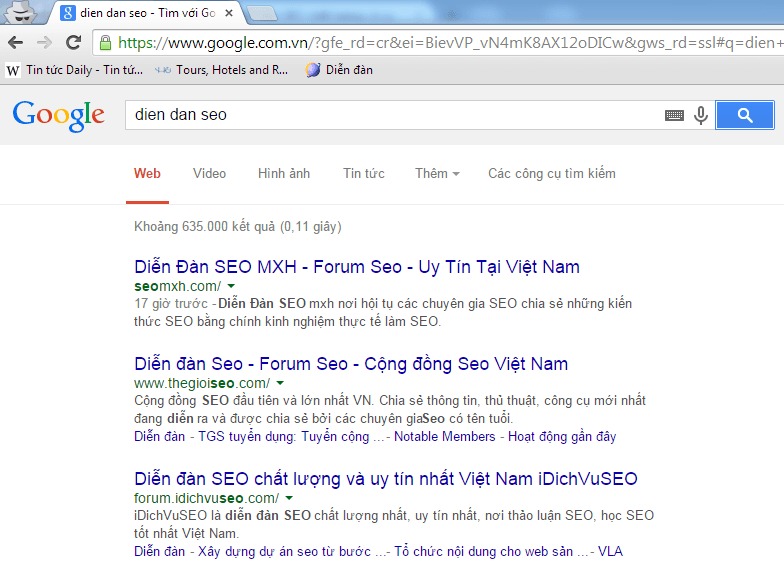Open the Tin tức Daily bookmark
Viewport: 784px width, 574px height.
[x=76, y=70]
